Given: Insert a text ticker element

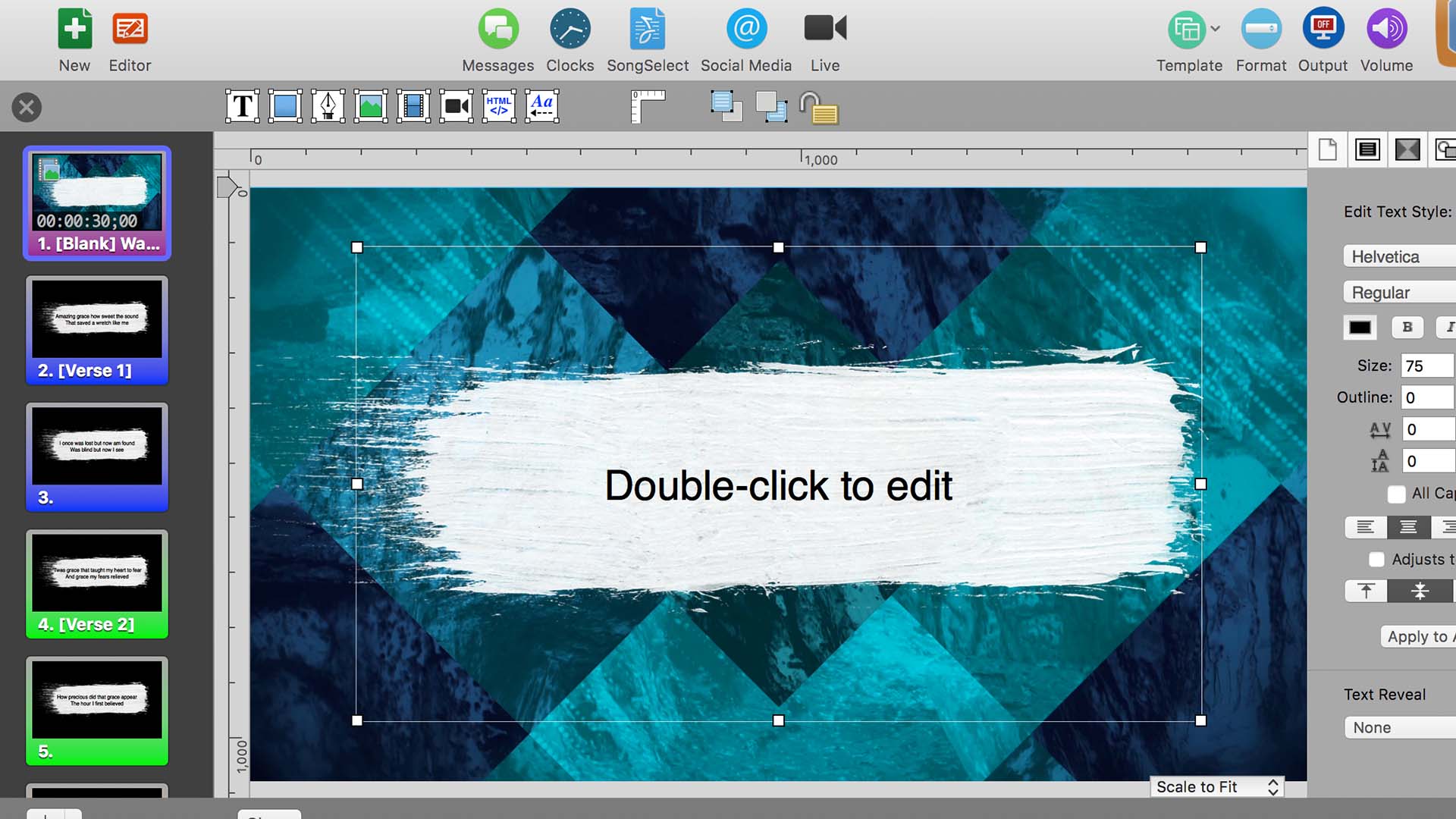Looking at the screenshot, I should pos(542,106).
